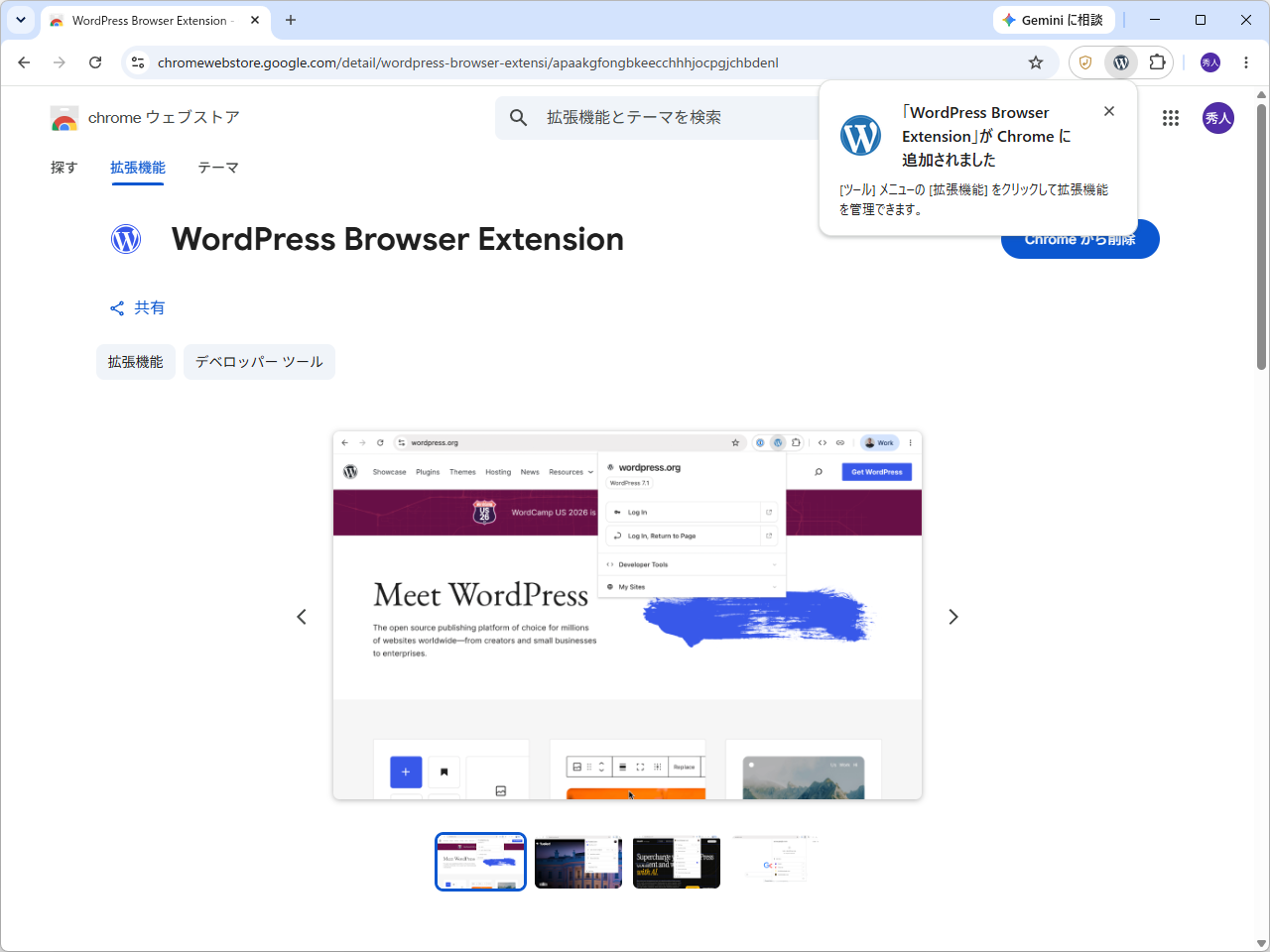Dismiss the extension-added notification popup
Image resolution: width=1270 pixels, height=952 pixels.
pos(1109,111)
